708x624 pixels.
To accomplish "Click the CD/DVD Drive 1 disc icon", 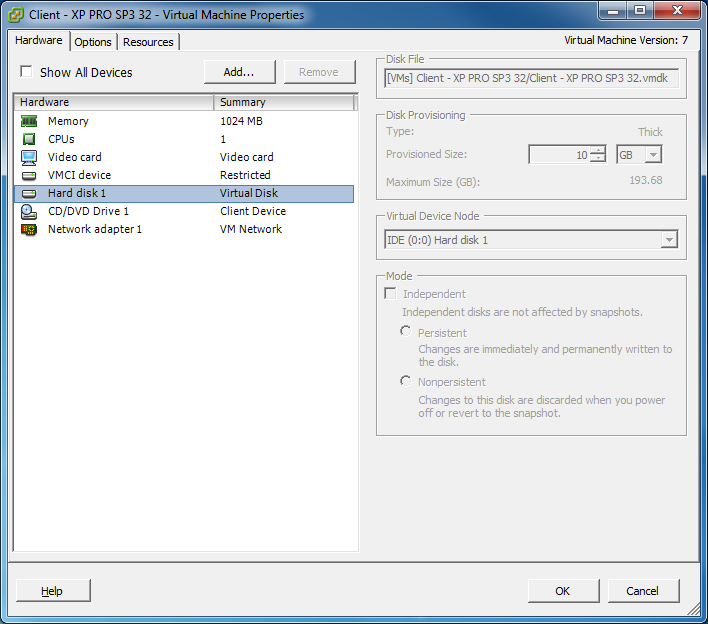I will (x=29, y=212).
